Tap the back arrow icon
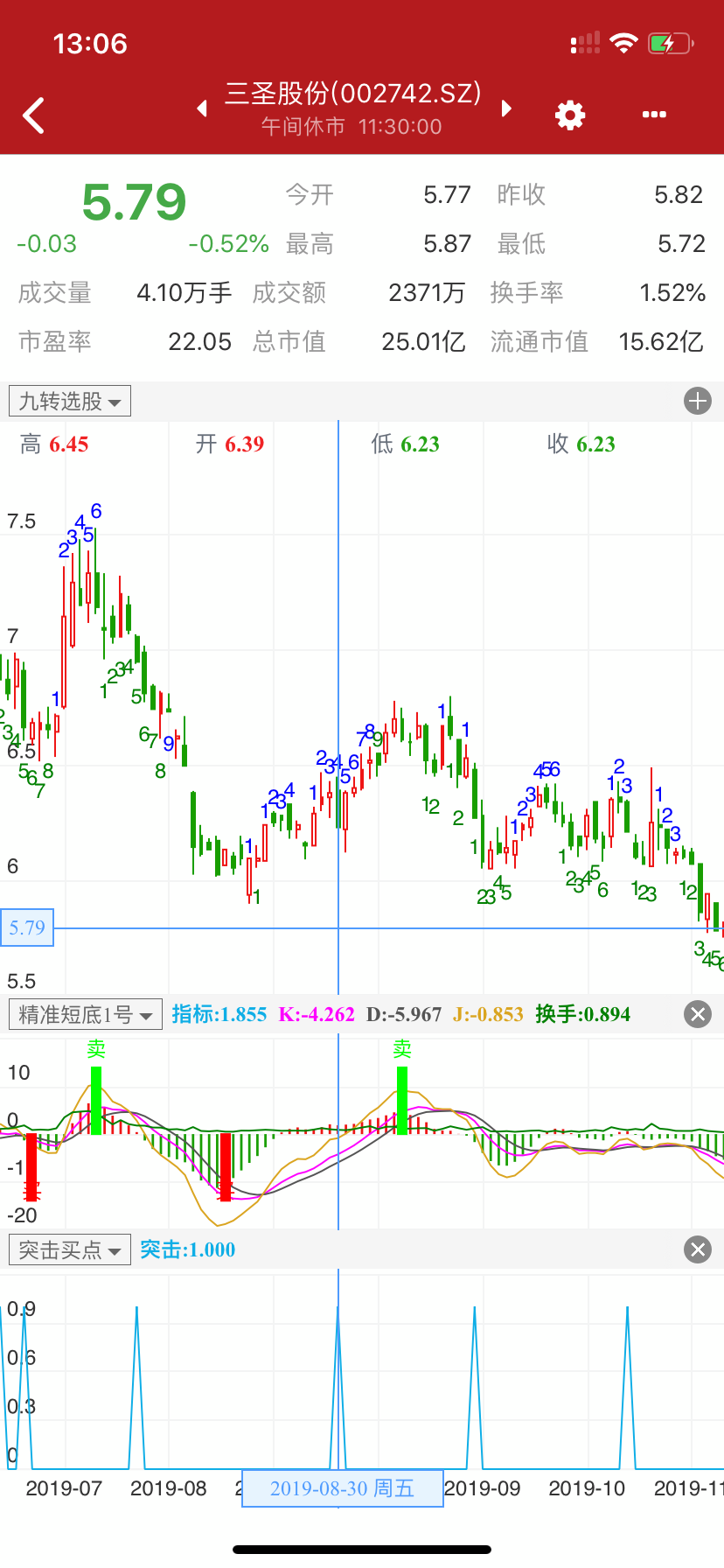This screenshot has height=1568, width=724. [34, 115]
